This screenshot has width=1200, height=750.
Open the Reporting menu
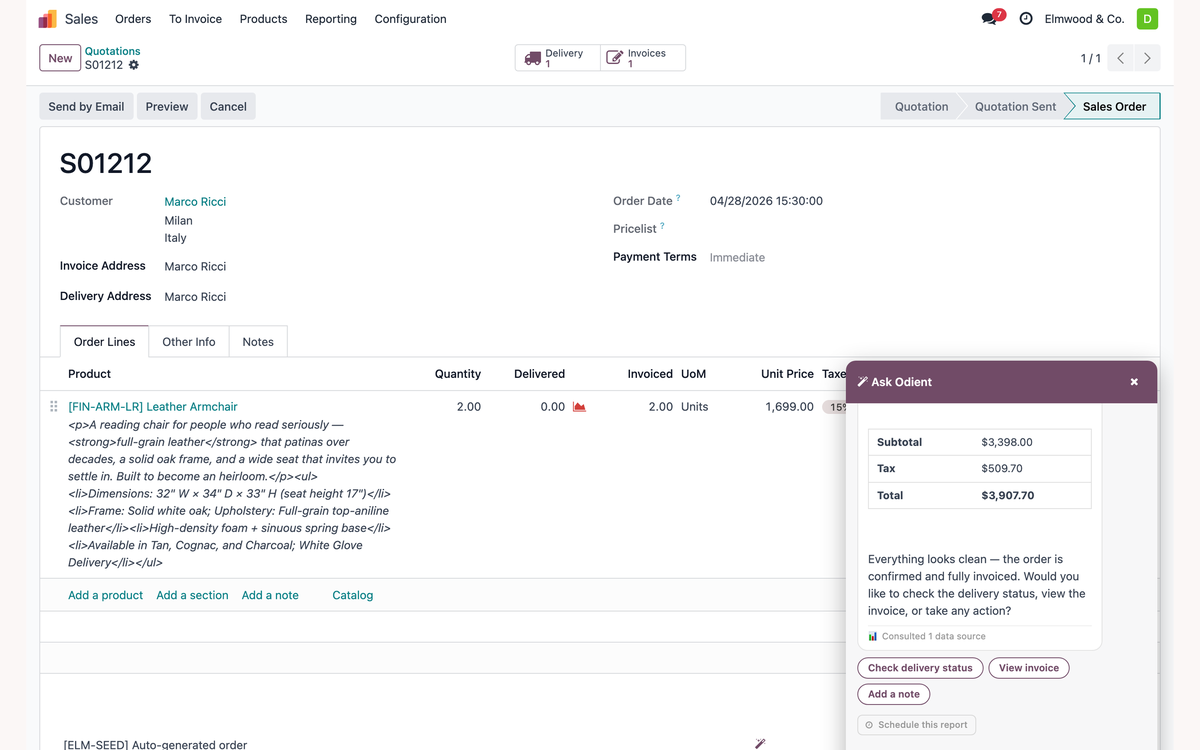pos(331,19)
